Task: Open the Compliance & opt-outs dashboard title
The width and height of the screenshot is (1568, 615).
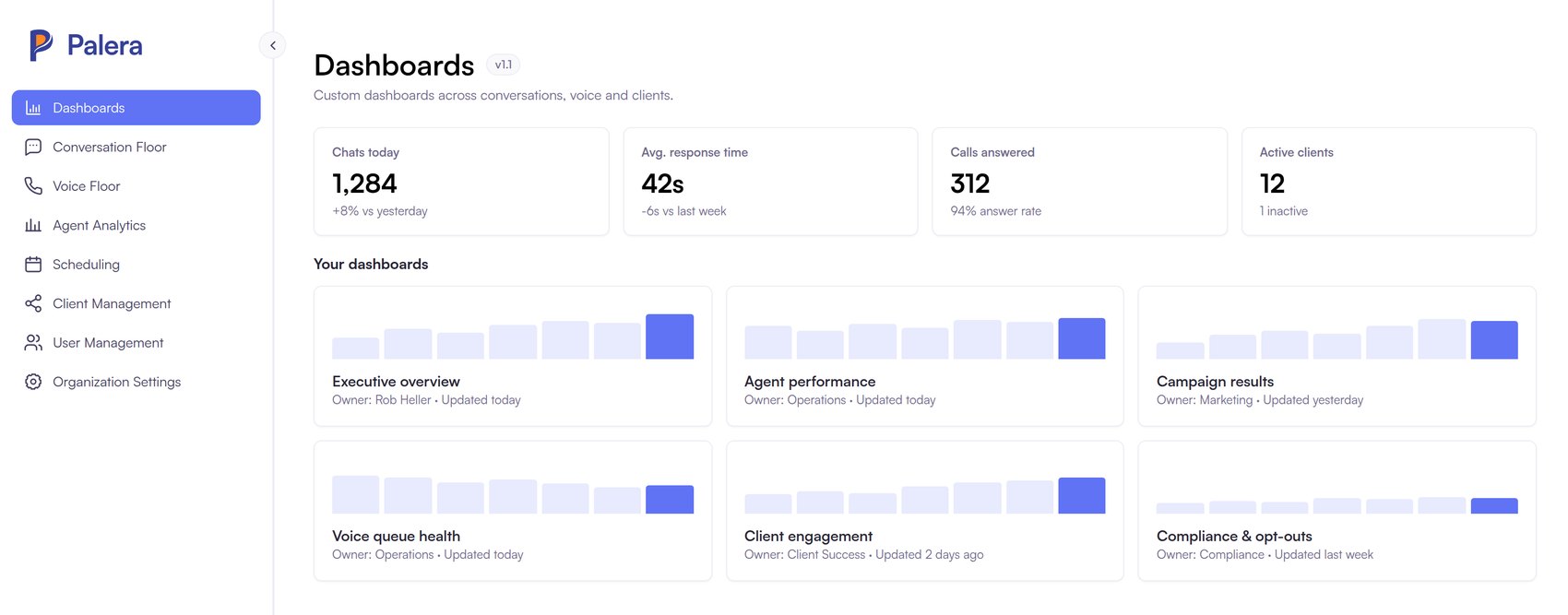Action: tap(1234, 537)
